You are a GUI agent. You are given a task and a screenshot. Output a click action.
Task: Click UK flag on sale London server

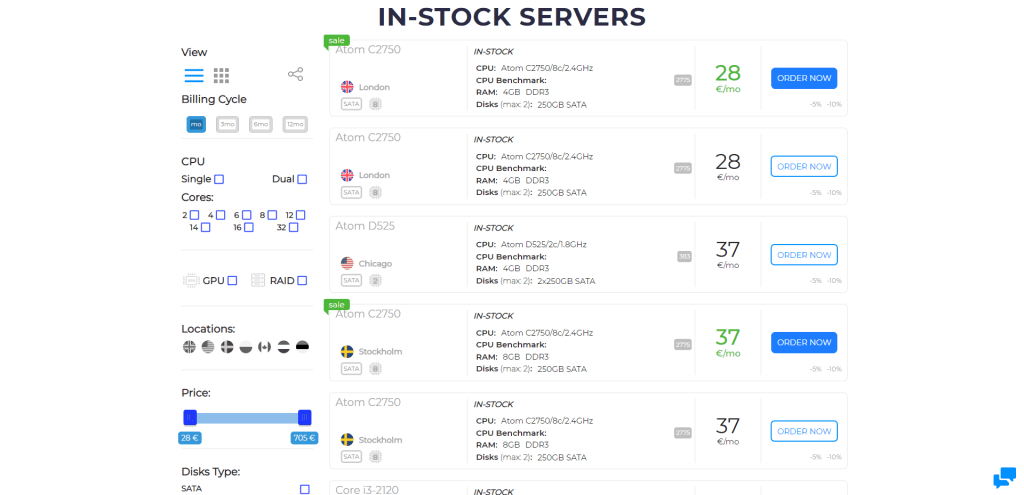tap(347, 87)
